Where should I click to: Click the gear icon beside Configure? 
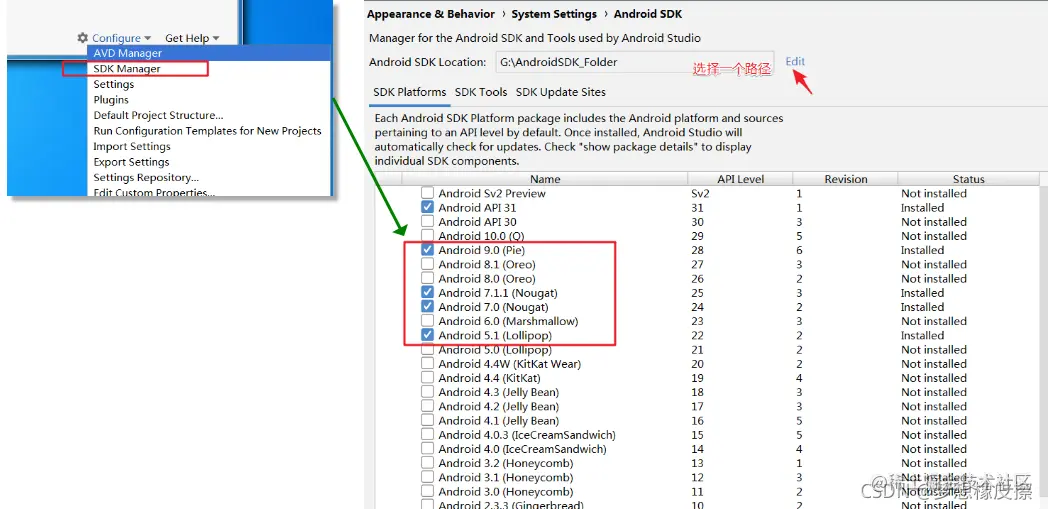(x=82, y=38)
